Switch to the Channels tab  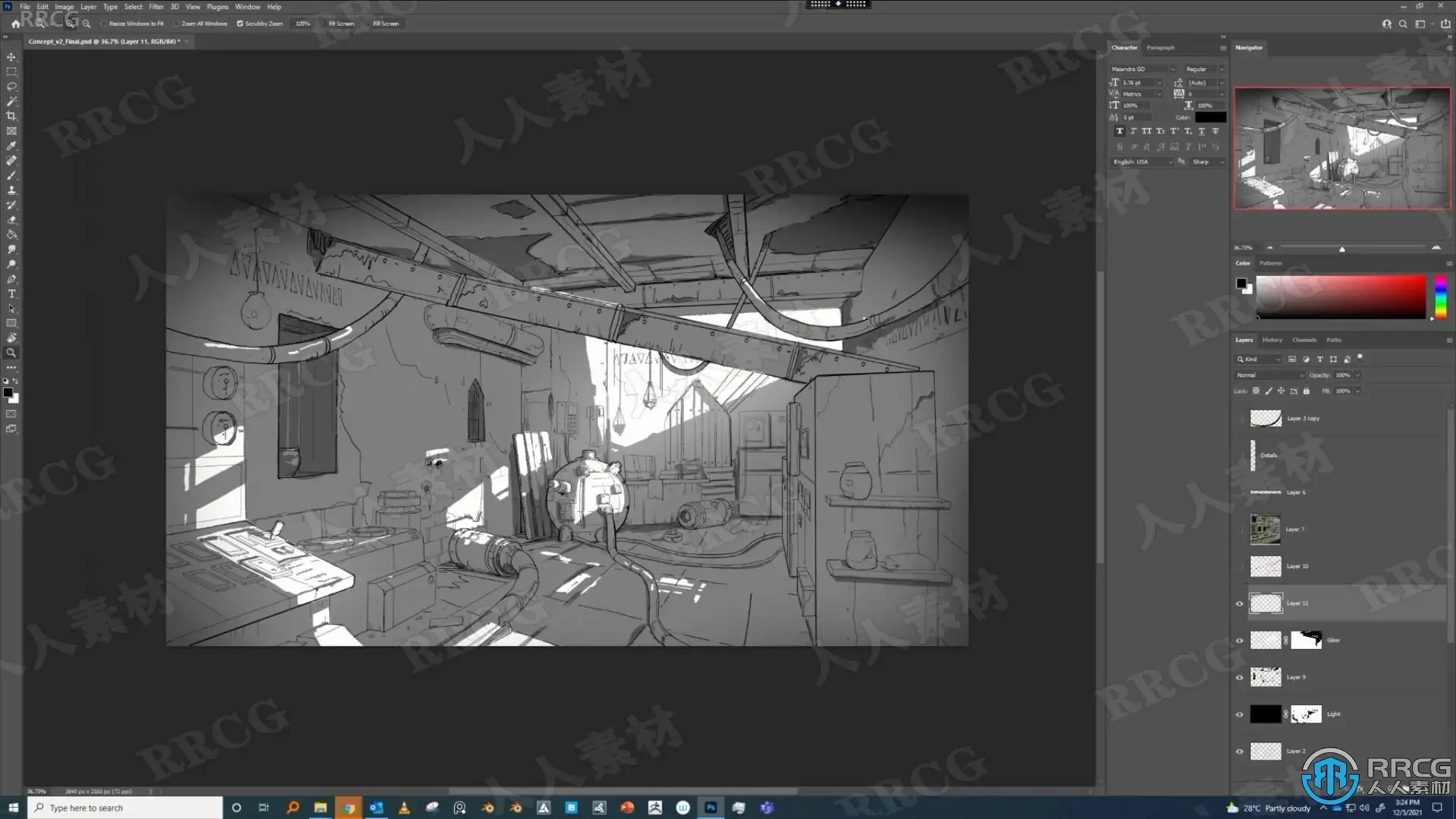point(1304,340)
